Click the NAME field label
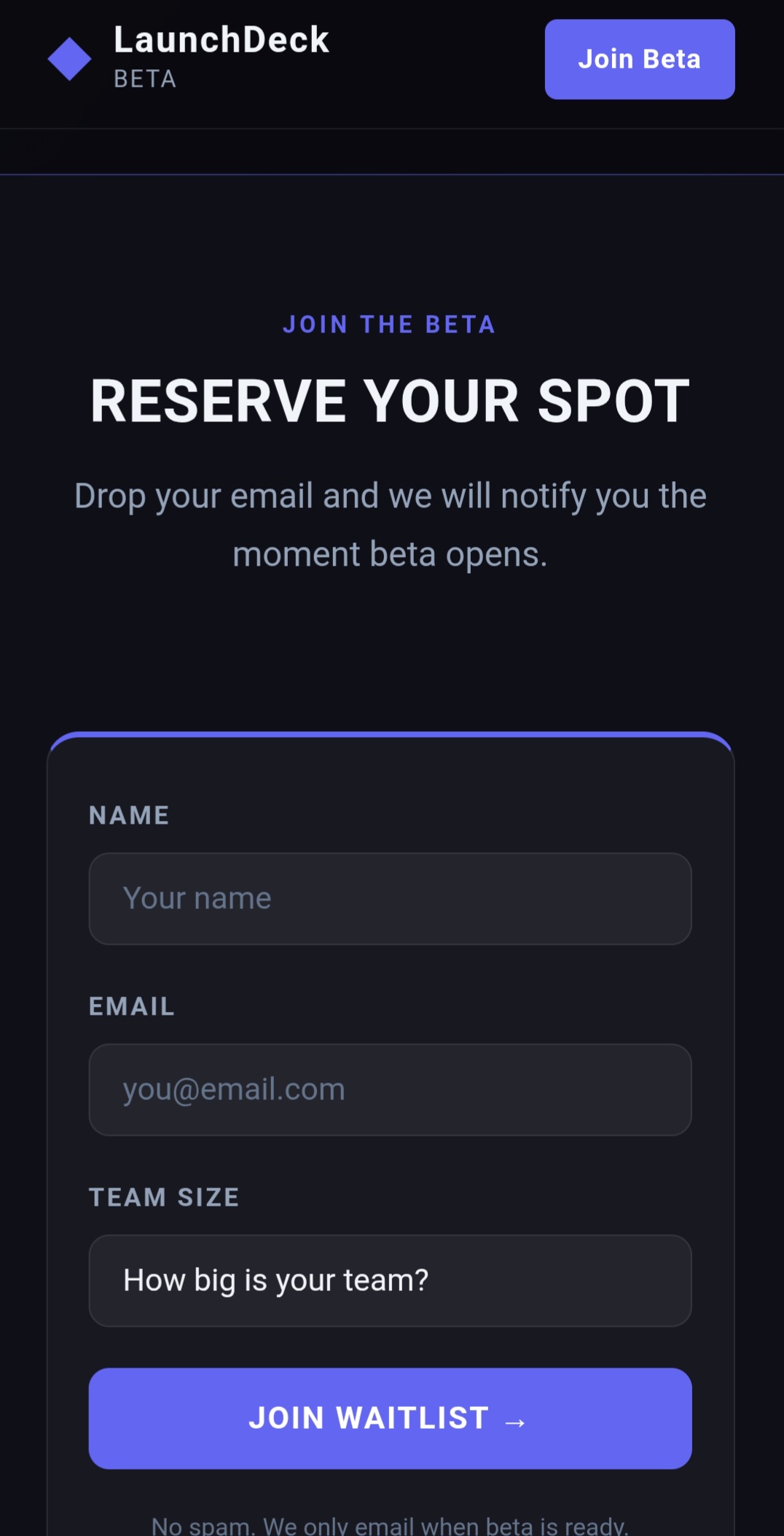The height and width of the screenshot is (1536, 784). [x=129, y=815]
